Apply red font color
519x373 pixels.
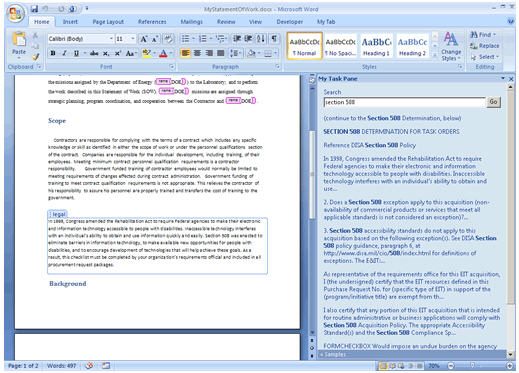(163, 53)
